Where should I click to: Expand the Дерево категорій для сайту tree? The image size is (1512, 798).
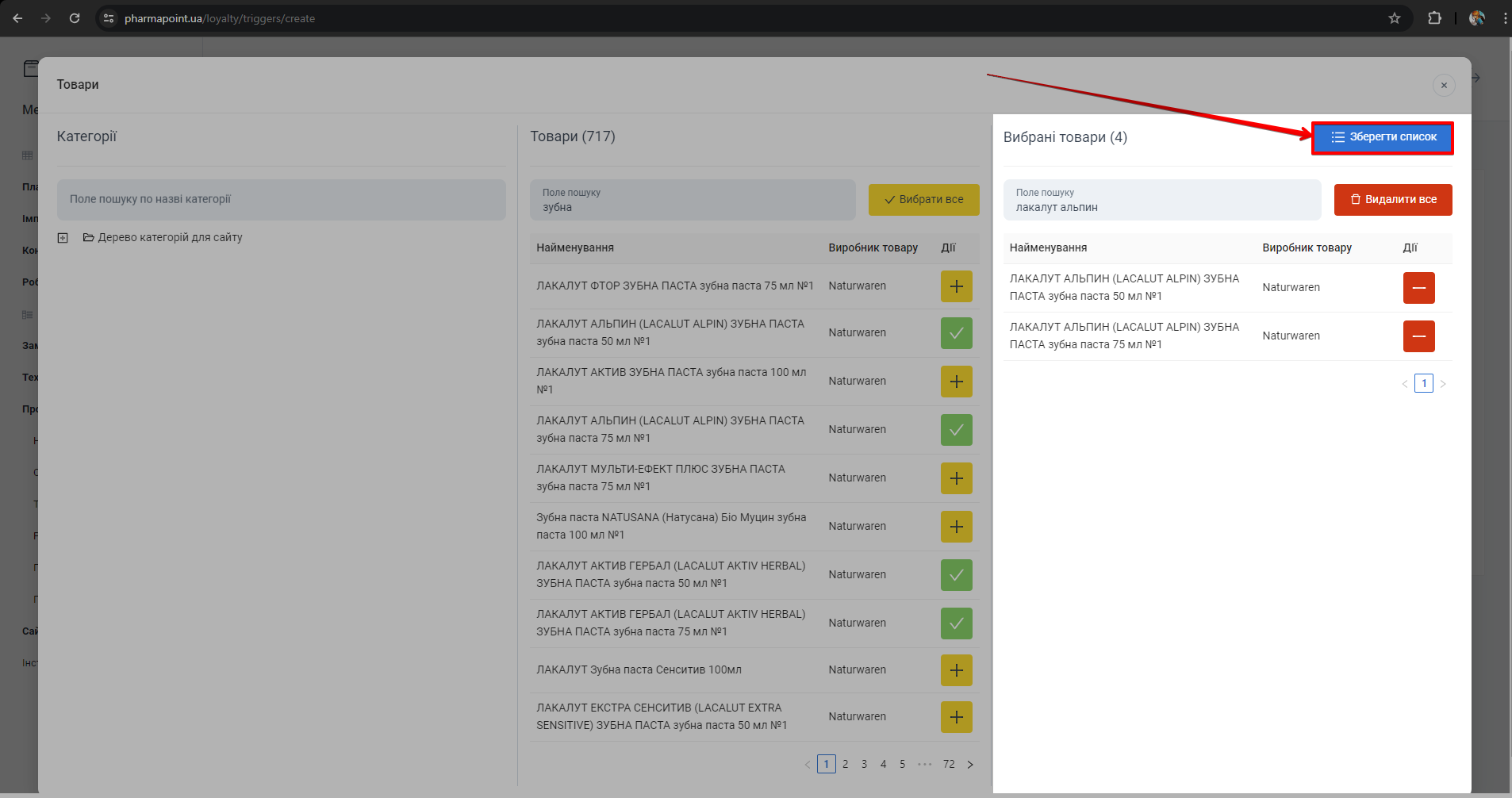pos(63,238)
